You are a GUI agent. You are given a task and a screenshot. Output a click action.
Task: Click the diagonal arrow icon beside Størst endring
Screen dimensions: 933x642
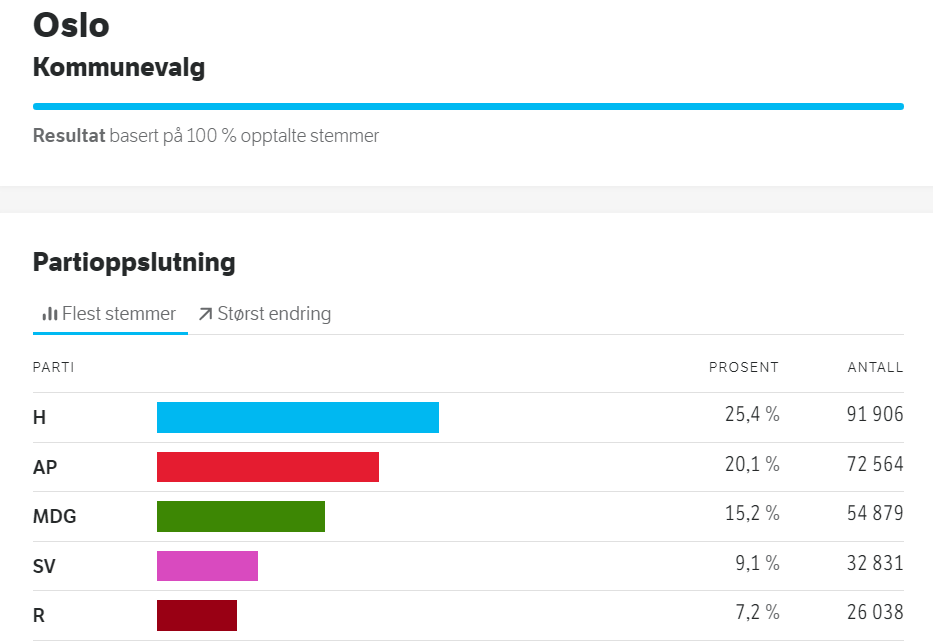[205, 314]
